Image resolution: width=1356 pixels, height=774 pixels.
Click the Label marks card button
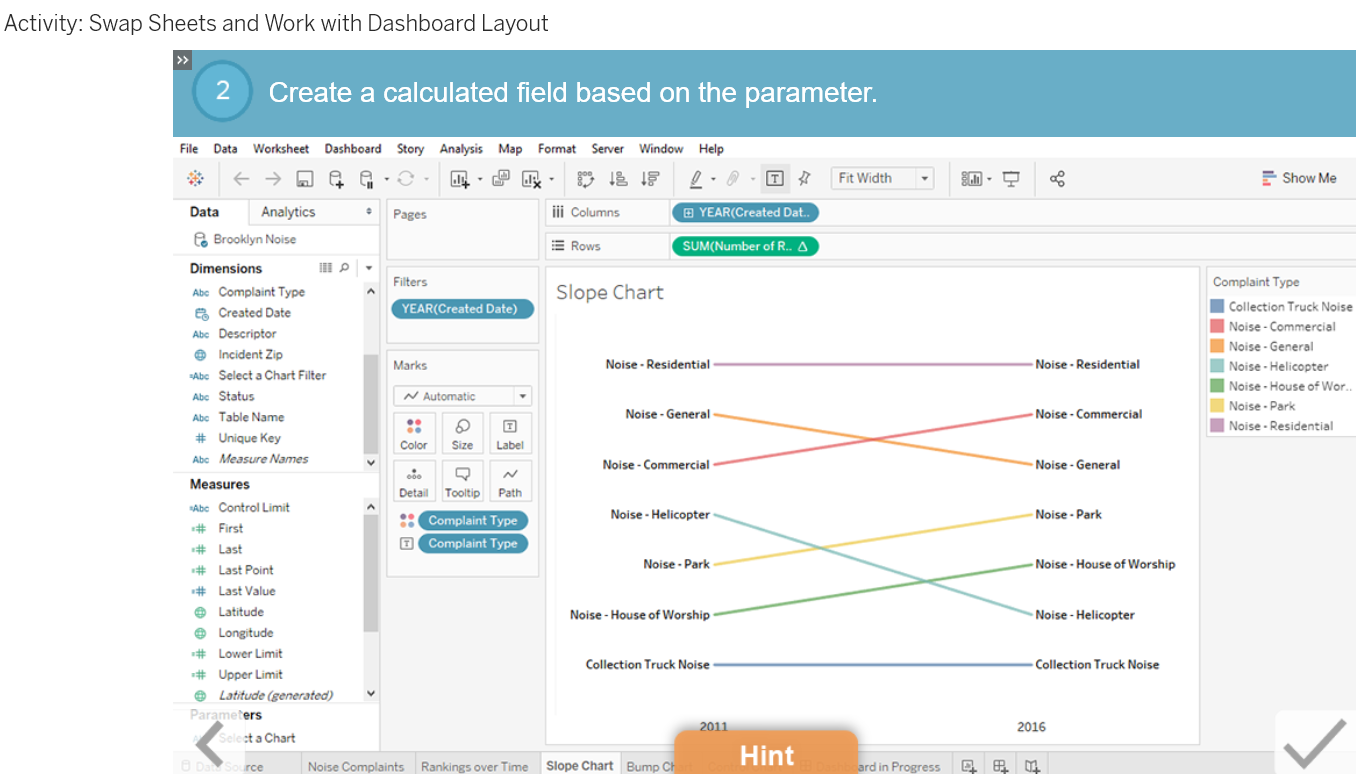pyautogui.click(x=510, y=434)
